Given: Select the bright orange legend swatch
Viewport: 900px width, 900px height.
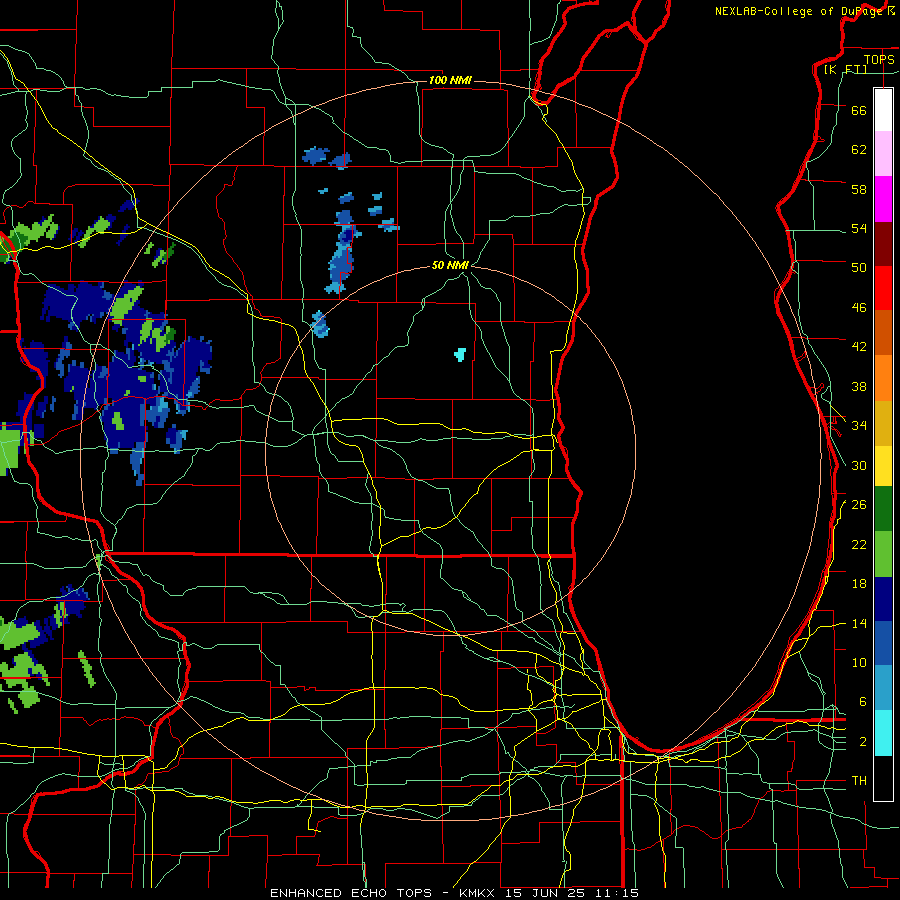Looking at the screenshot, I should 883,378.
